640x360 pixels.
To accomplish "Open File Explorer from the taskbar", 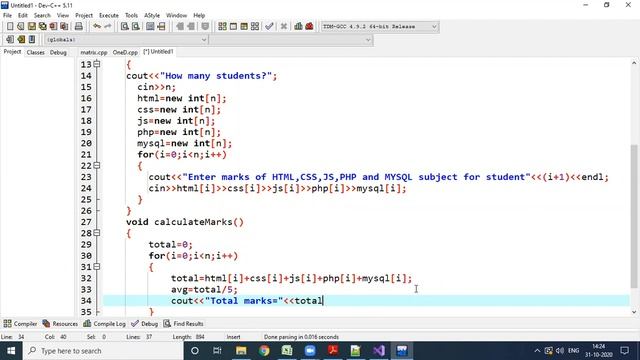I will pos(241,351).
